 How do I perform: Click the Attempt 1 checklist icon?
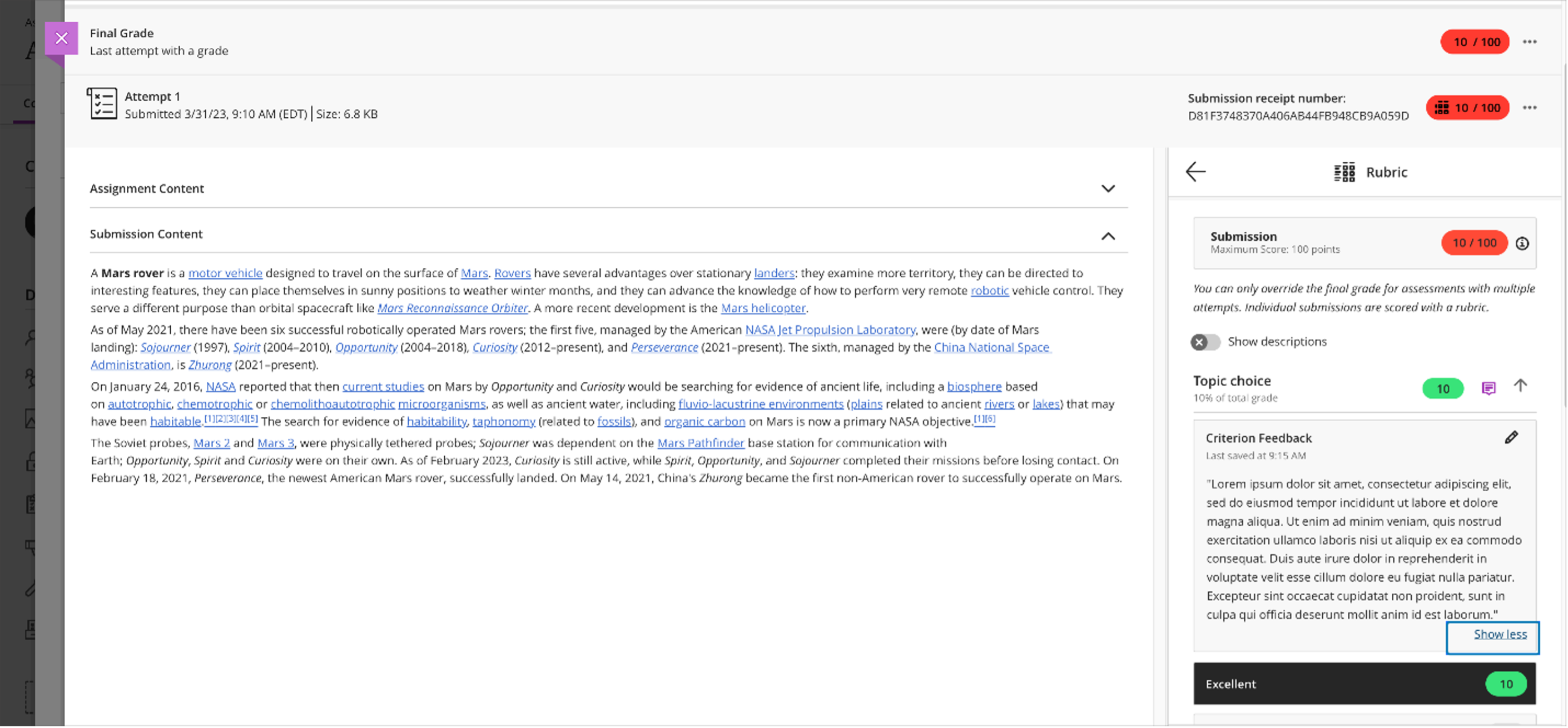point(102,104)
